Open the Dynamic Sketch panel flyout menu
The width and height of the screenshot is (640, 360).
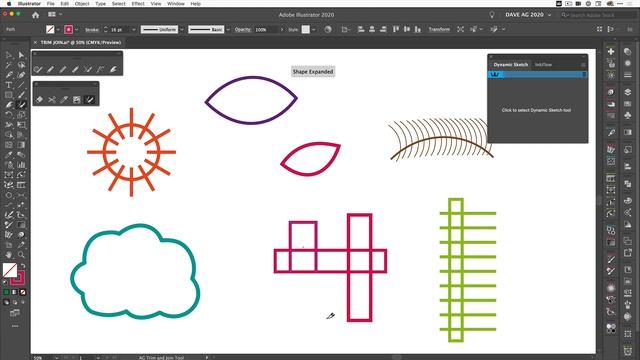click(583, 64)
